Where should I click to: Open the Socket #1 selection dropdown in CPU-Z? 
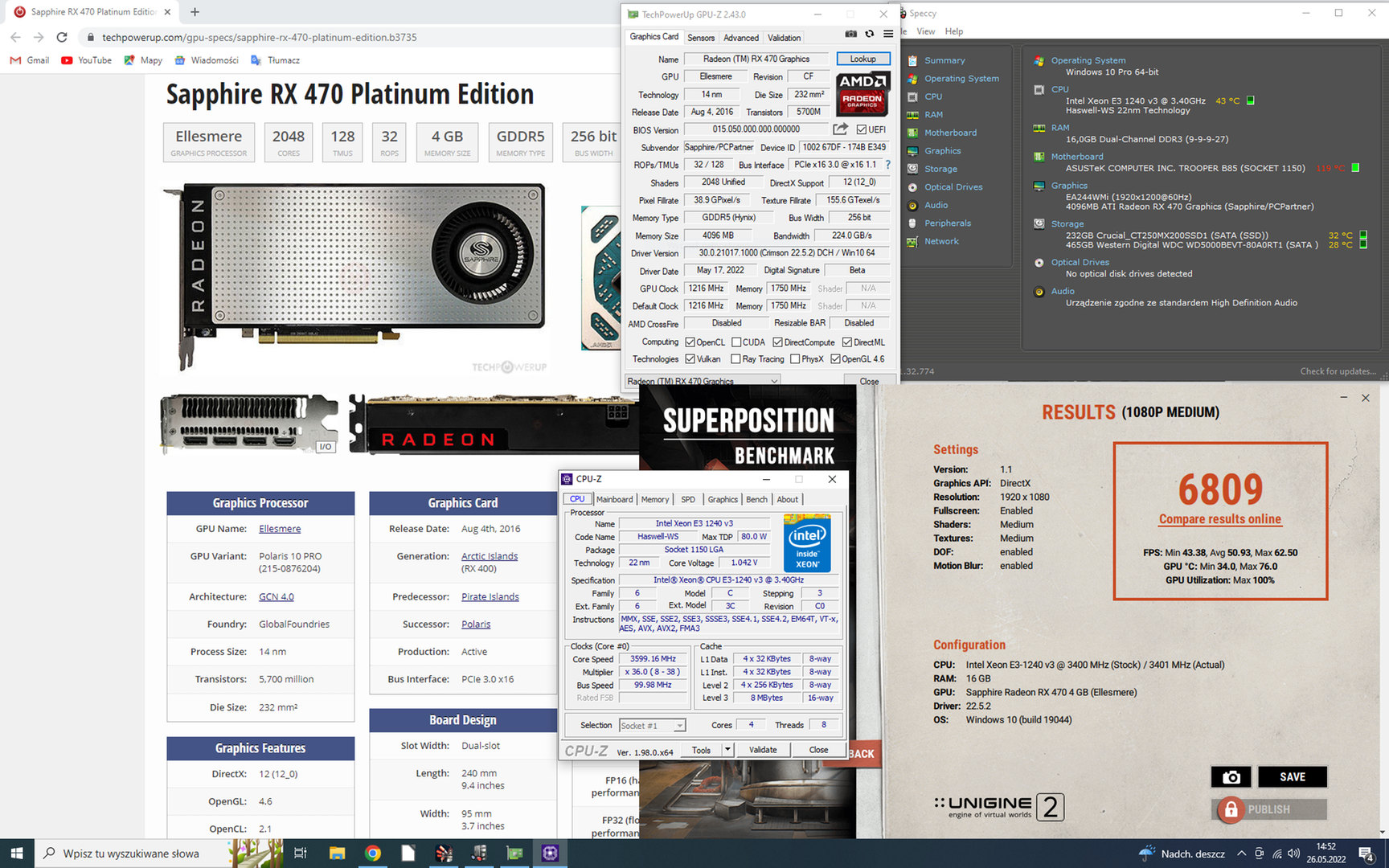coord(652,726)
